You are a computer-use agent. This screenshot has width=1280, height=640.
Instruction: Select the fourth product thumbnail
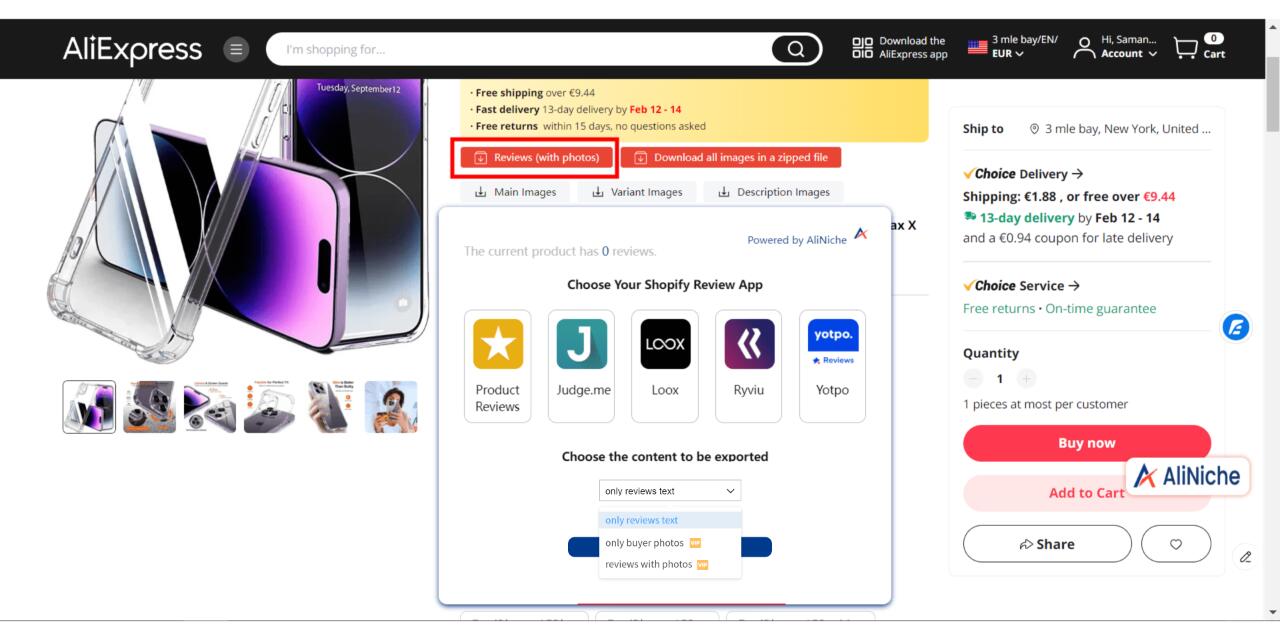click(x=270, y=407)
